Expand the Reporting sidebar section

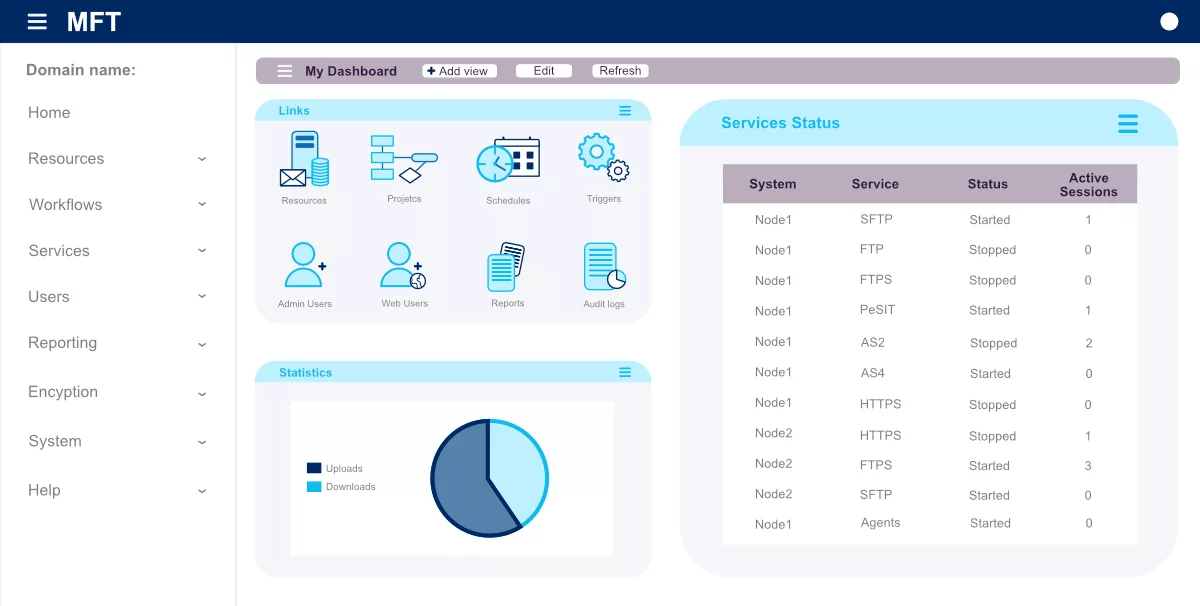coord(62,343)
